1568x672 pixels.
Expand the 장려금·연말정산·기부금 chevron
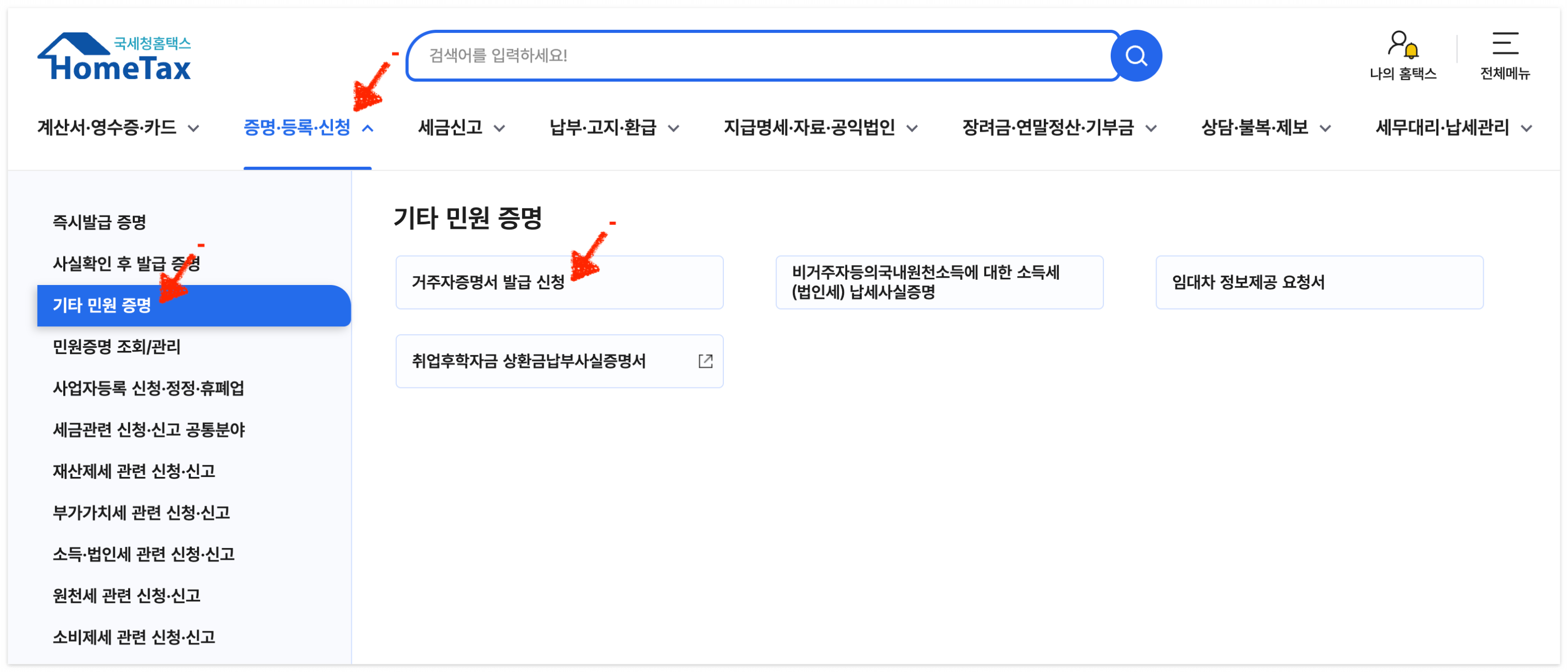click(1150, 129)
